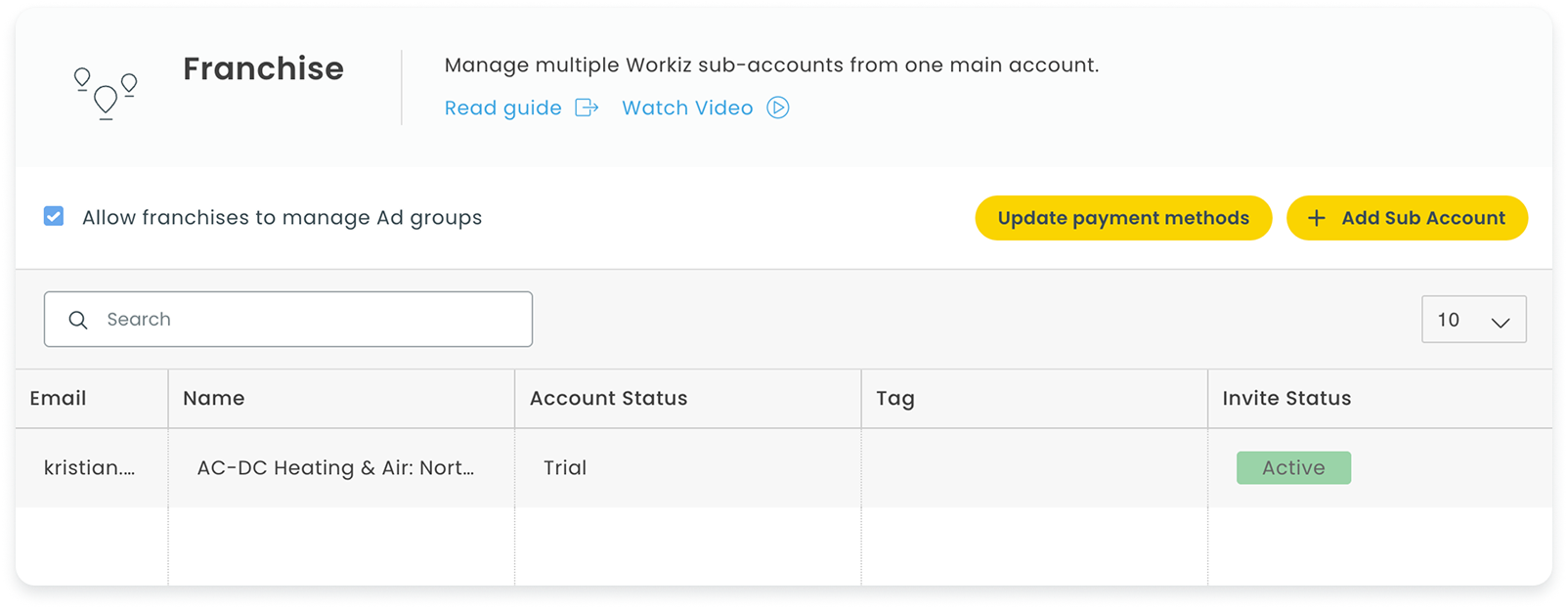Click the Franchise location pins icon
This screenshot has height=609, width=1568.
point(106,93)
